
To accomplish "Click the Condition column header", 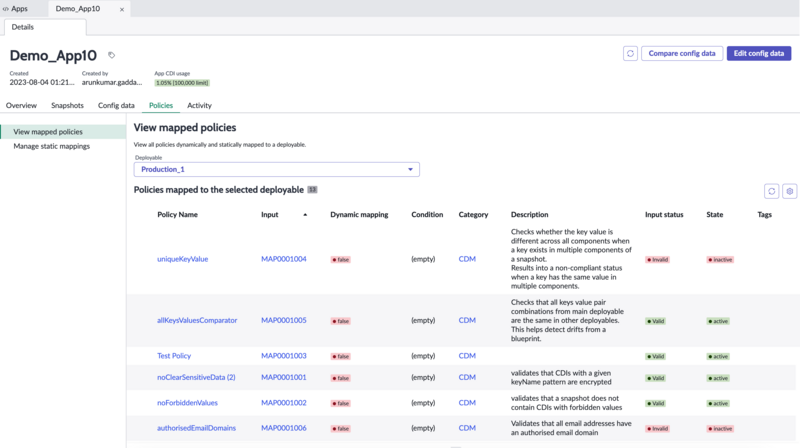I will point(427,215).
